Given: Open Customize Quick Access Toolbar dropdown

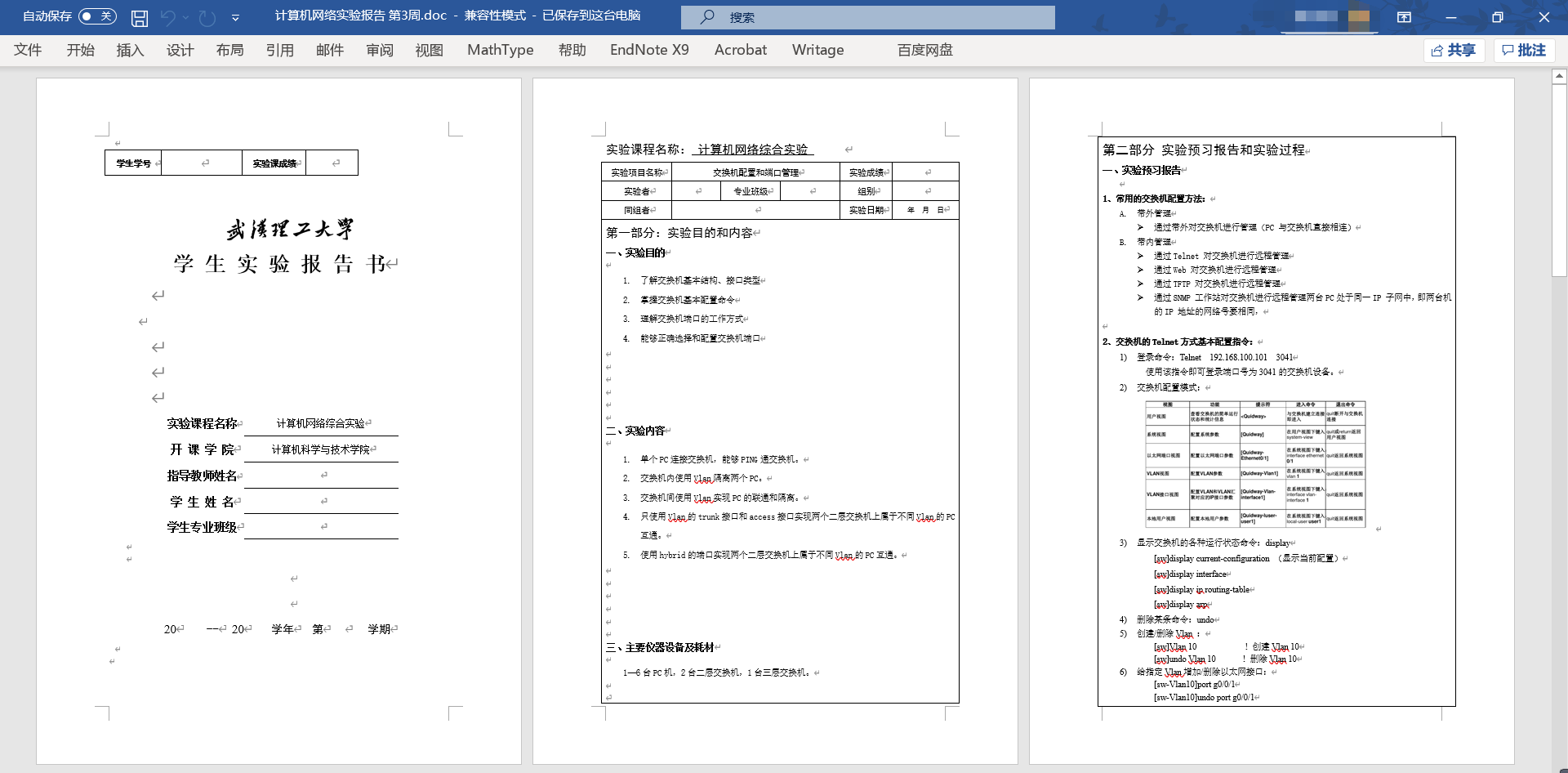Looking at the screenshot, I should pyautogui.click(x=235, y=17).
